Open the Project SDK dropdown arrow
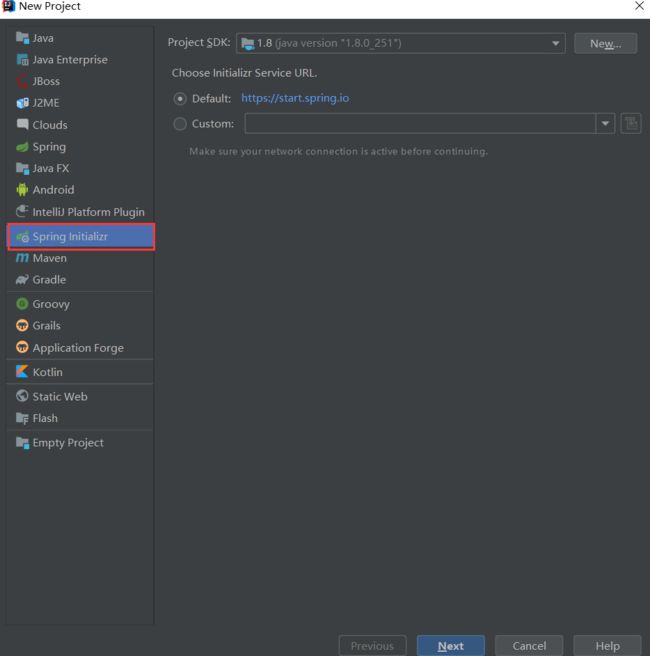Screen dimensions: 650x656 click(x=555, y=44)
